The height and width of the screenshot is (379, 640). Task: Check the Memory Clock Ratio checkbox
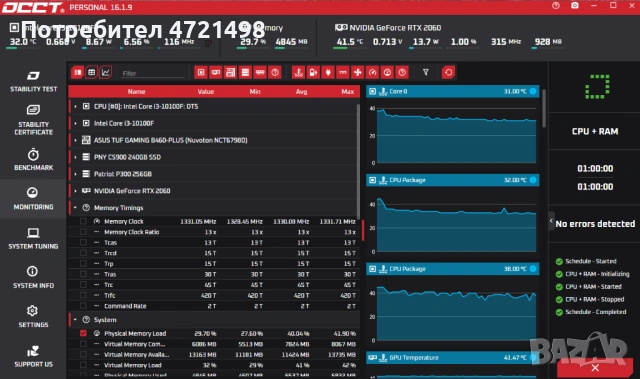coord(83,232)
